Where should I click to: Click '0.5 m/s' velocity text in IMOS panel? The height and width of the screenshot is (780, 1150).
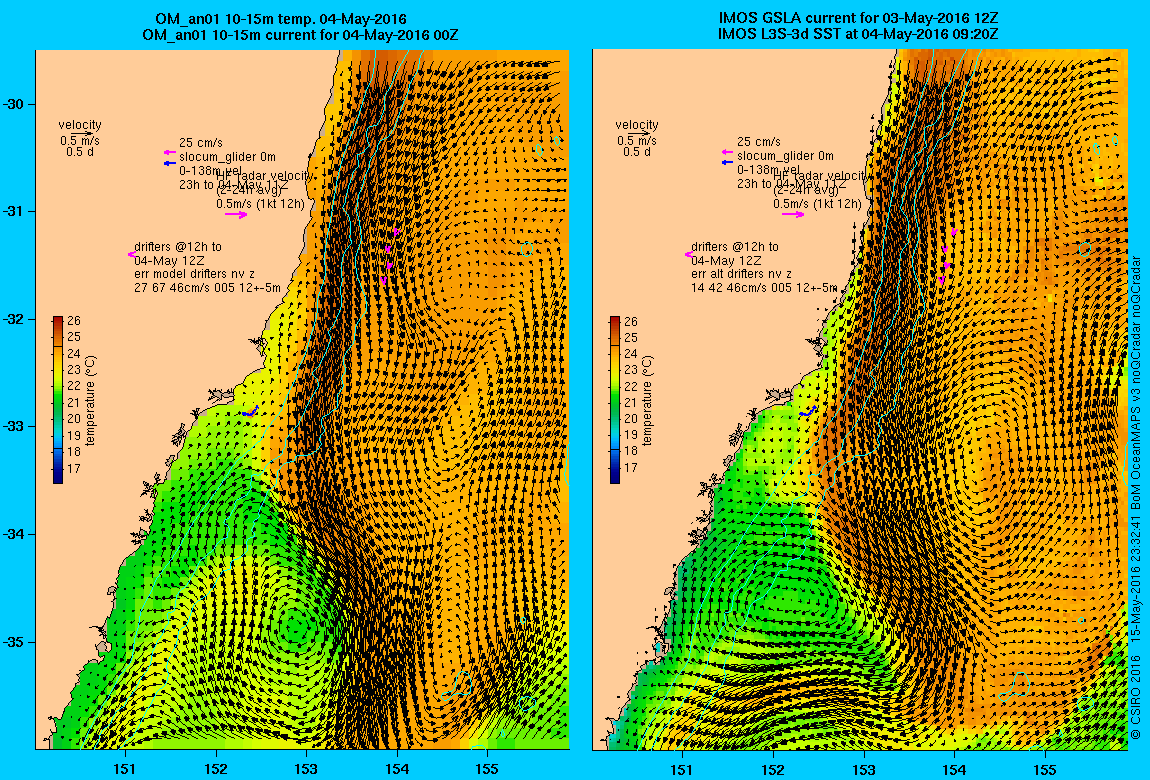[637, 141]
